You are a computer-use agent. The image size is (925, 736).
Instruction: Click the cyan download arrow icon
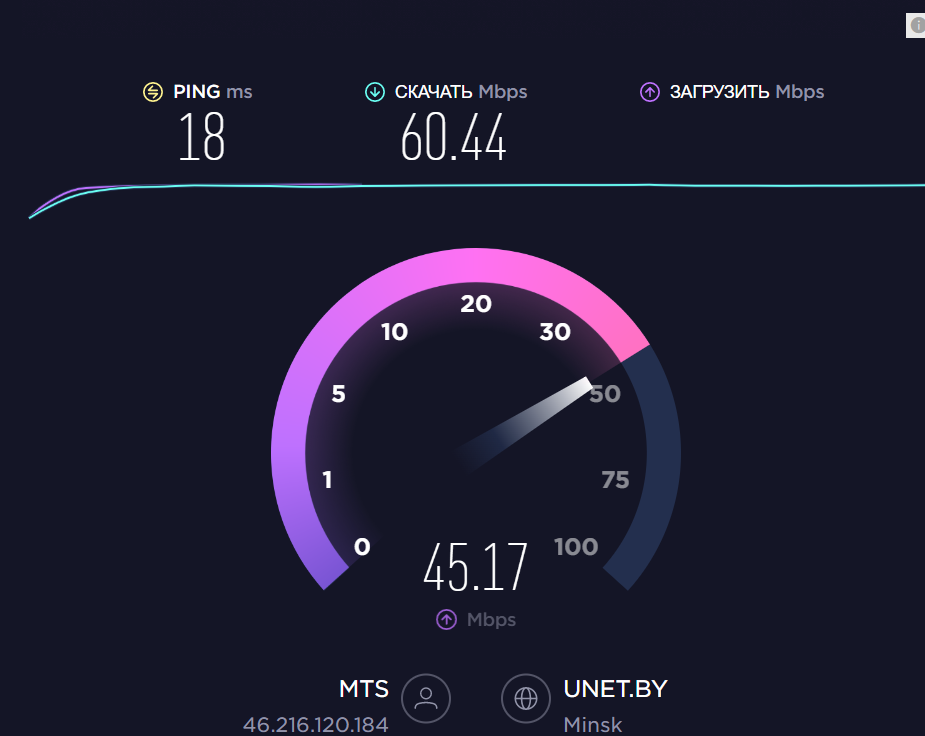coord(375,92)
